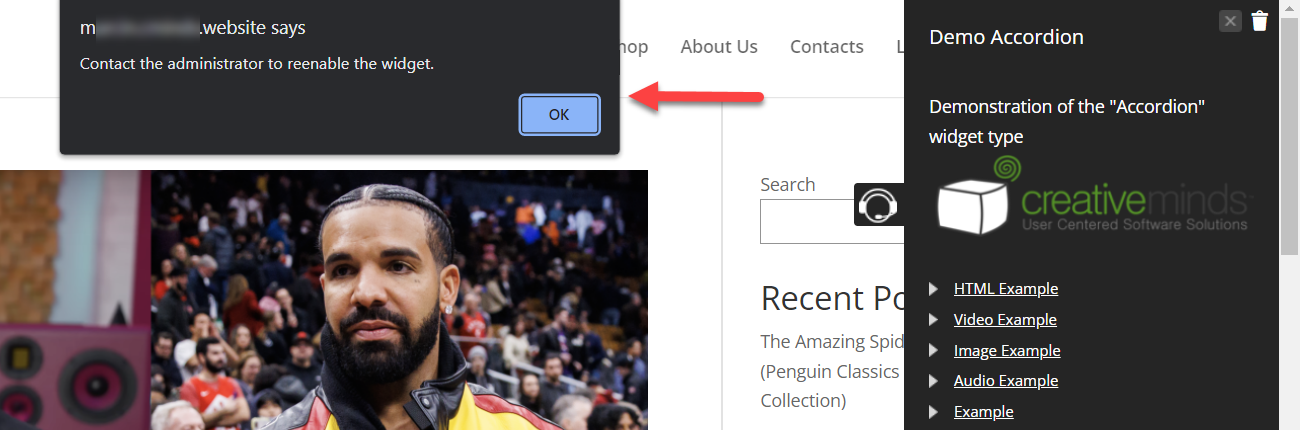The height and width of the screenshot is (430, 1300).
Task: Open The Amazing Spider recent post link
Action: coord(832,342)
